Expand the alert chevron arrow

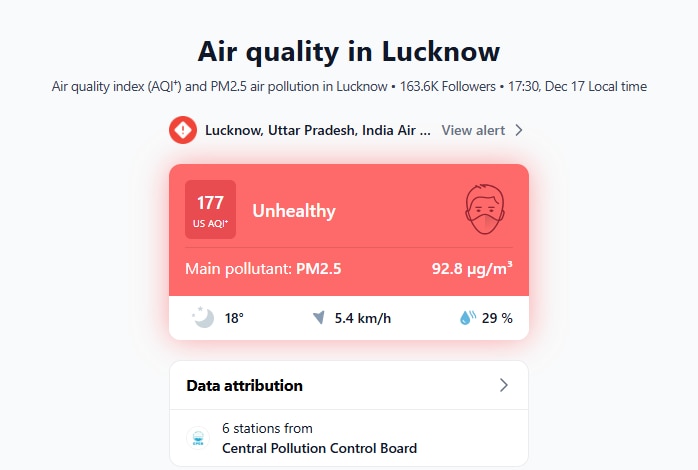[x=519, y=130]
